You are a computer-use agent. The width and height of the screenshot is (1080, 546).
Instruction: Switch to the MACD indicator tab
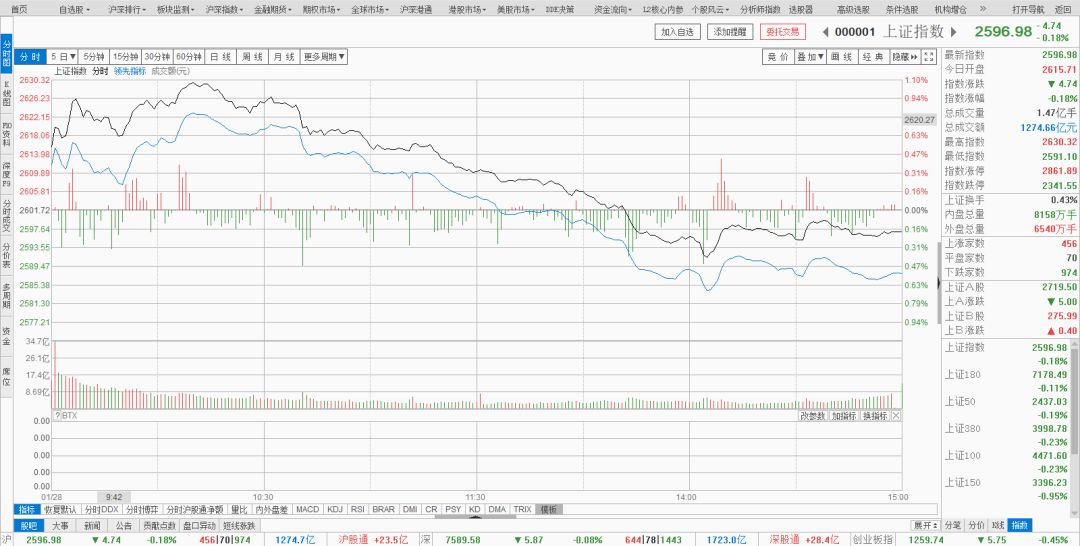point(307,509)
